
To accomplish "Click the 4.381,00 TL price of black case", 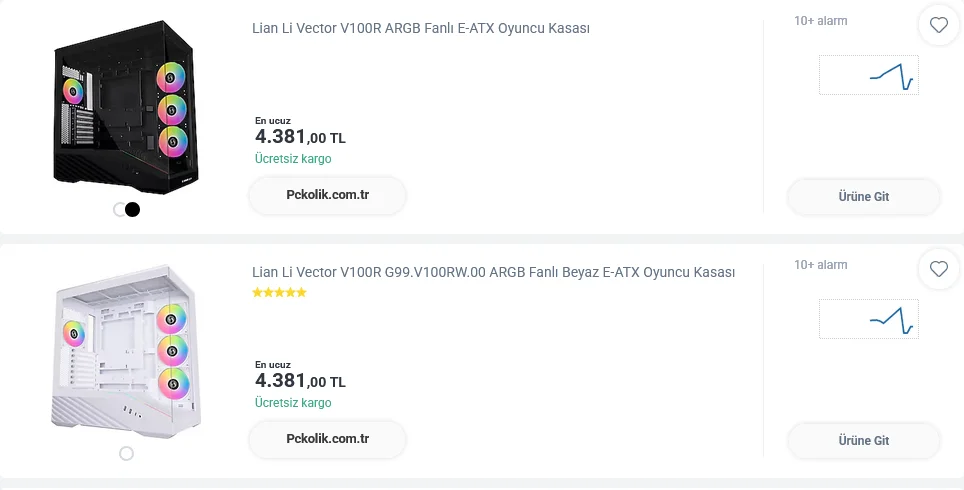I will [300, 137].
